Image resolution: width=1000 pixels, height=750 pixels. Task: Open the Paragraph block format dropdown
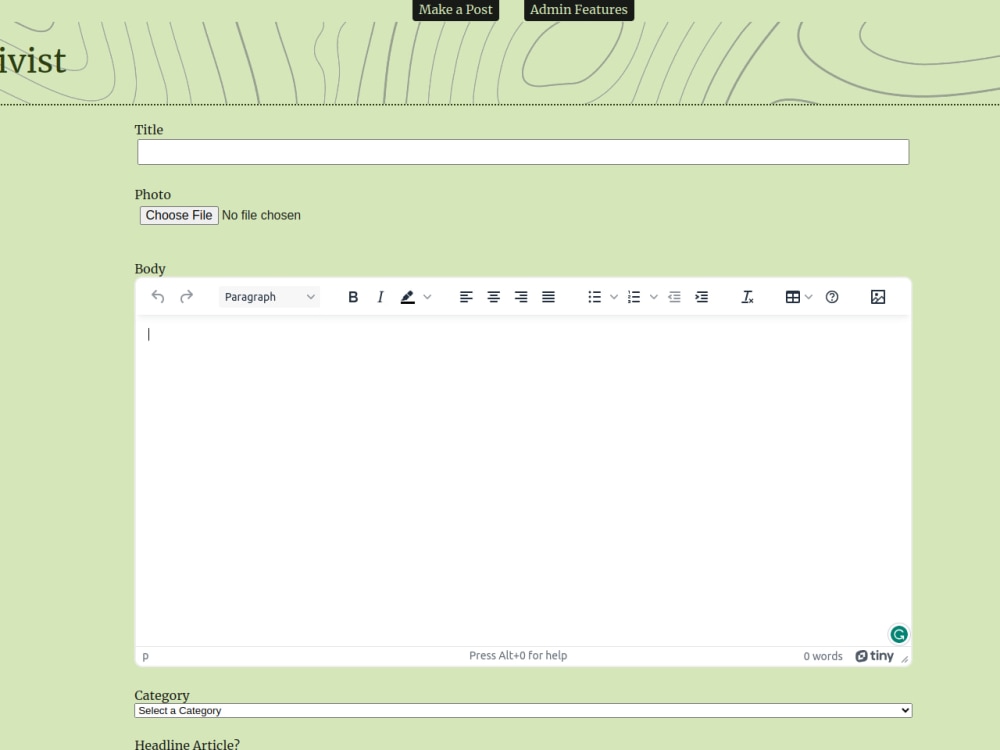pyautogui.click(x=269, y=297)
